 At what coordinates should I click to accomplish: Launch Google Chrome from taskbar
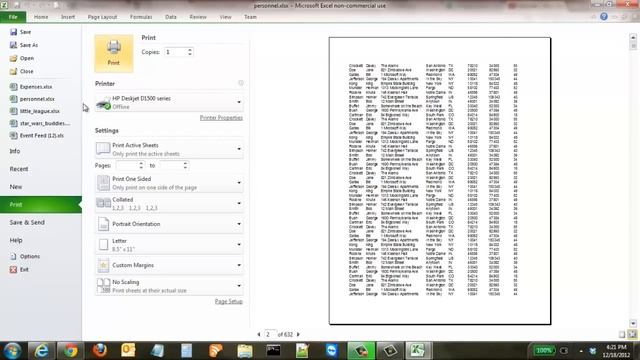coord(70,351)
